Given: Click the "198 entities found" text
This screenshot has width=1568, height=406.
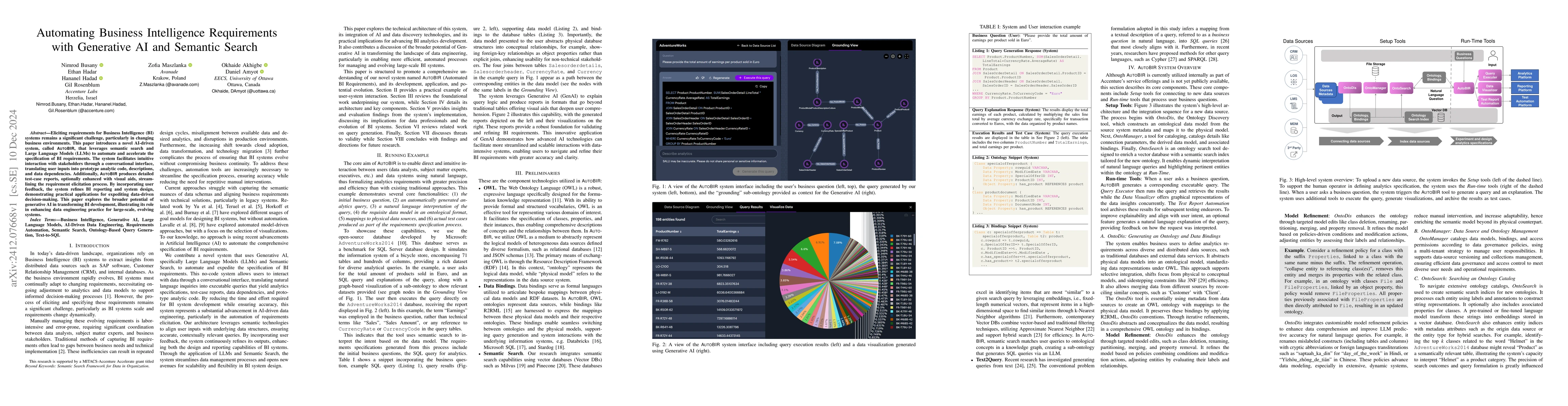Looking at the screenshot, I should point(670,220).
